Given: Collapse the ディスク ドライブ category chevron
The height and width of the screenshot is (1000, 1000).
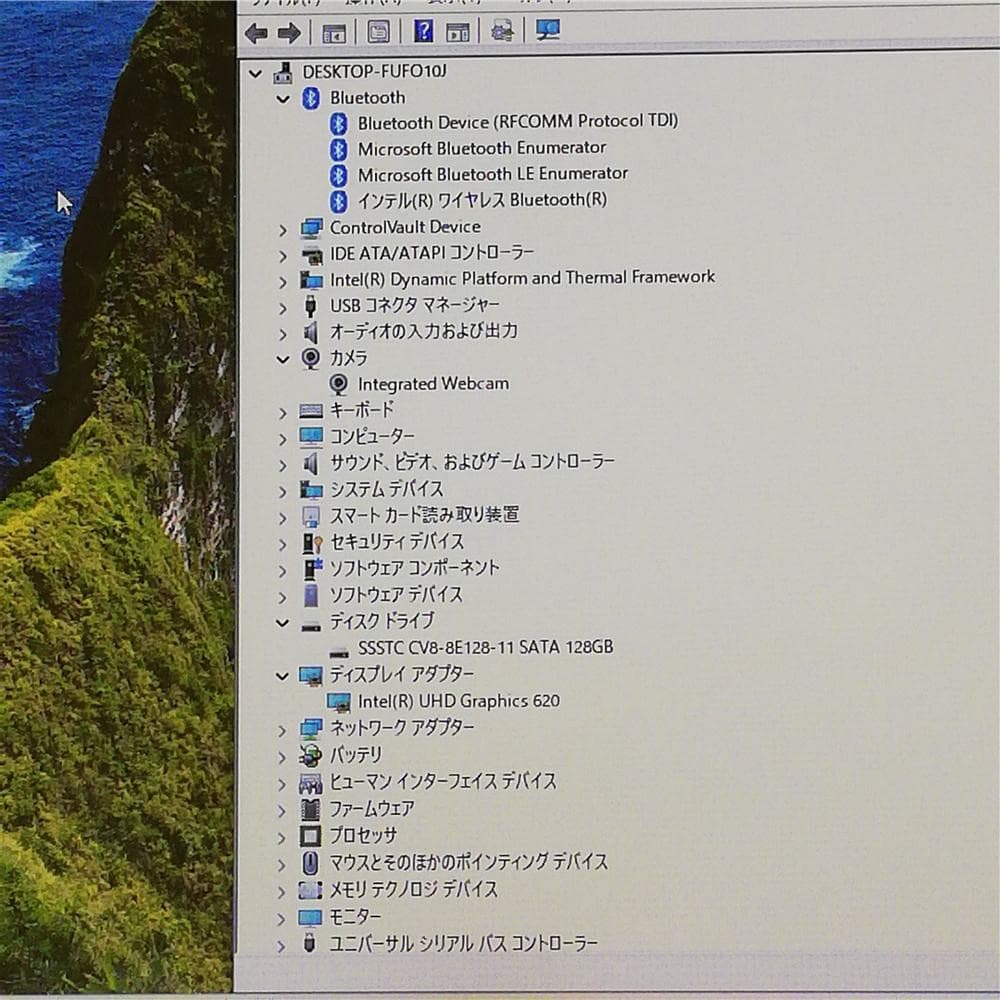Looking at the screenshot, I should tap(283, 623).
